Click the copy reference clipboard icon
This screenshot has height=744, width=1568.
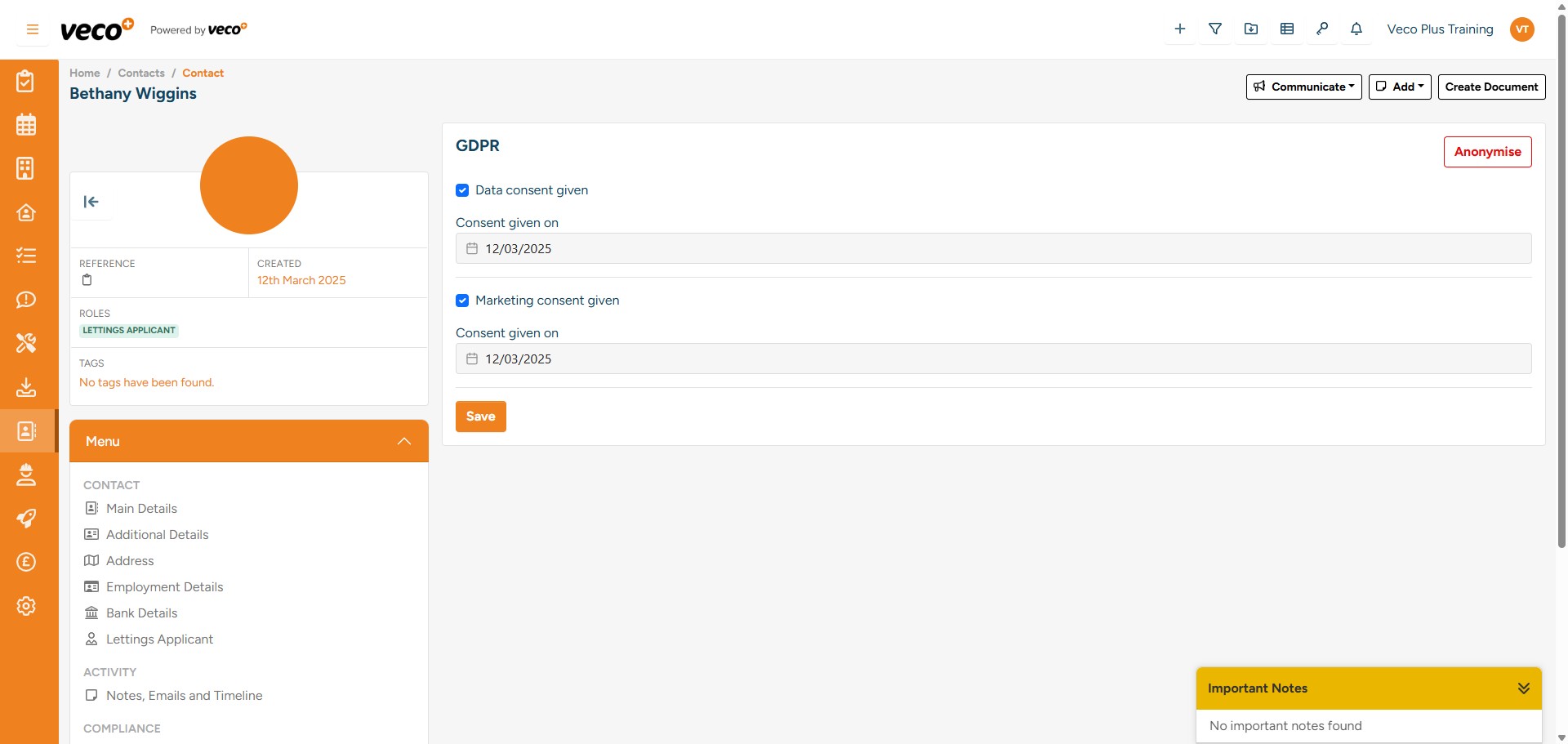(x=87, y=280)
